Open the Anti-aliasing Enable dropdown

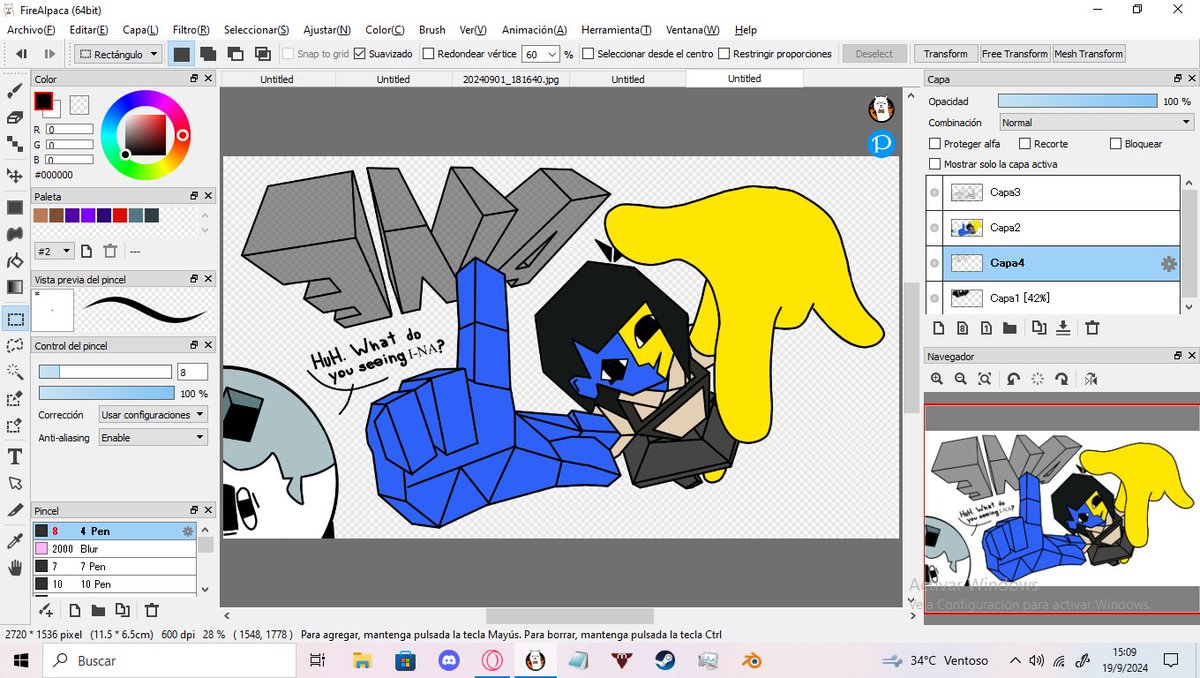pos(153,437)
